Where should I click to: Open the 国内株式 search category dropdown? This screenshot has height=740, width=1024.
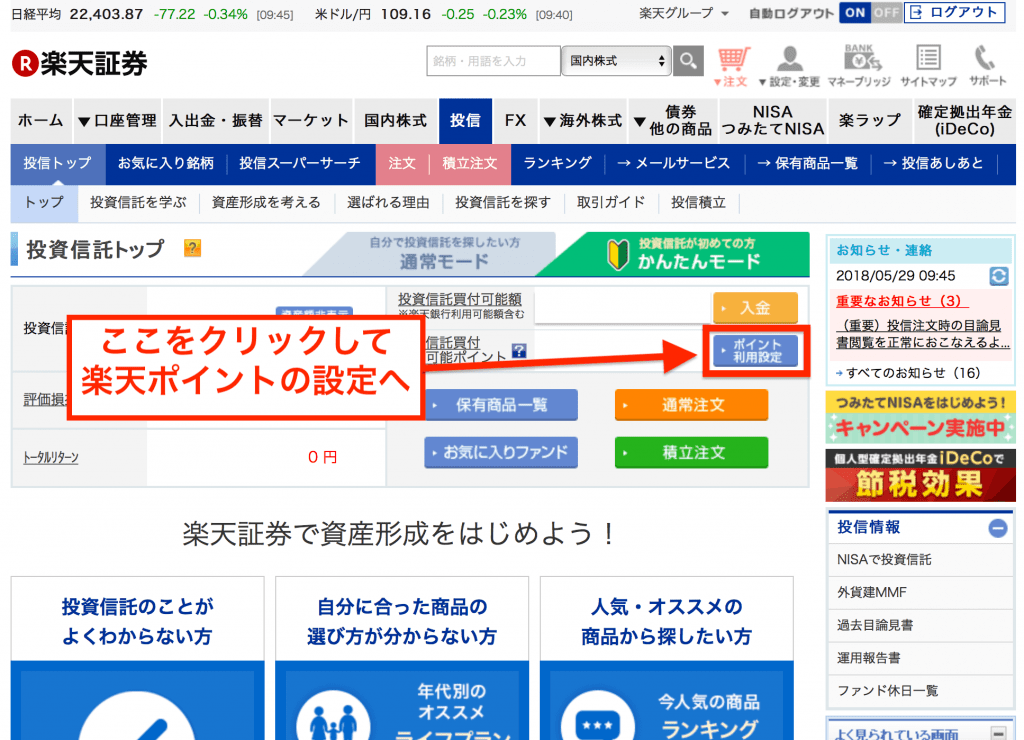click(x=616, y=61)
